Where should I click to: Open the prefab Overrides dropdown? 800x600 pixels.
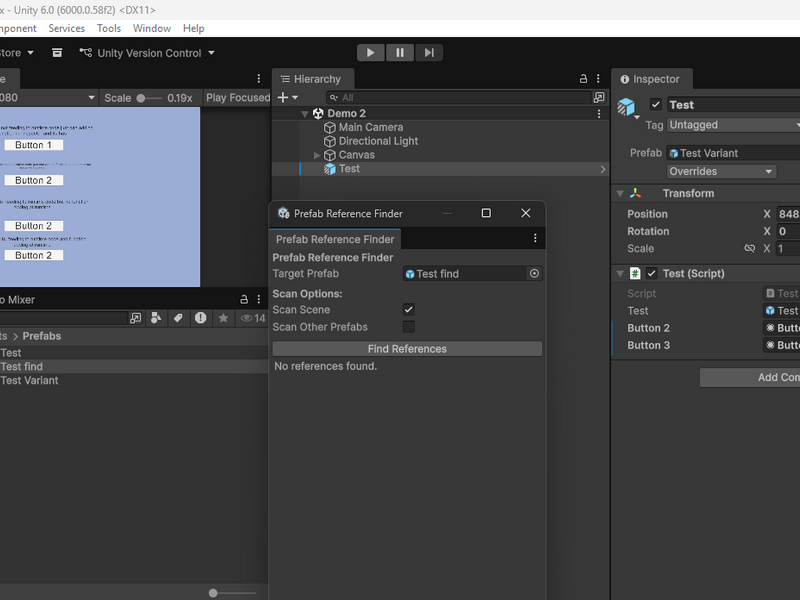pyautogui.click(x=721, y=171)
